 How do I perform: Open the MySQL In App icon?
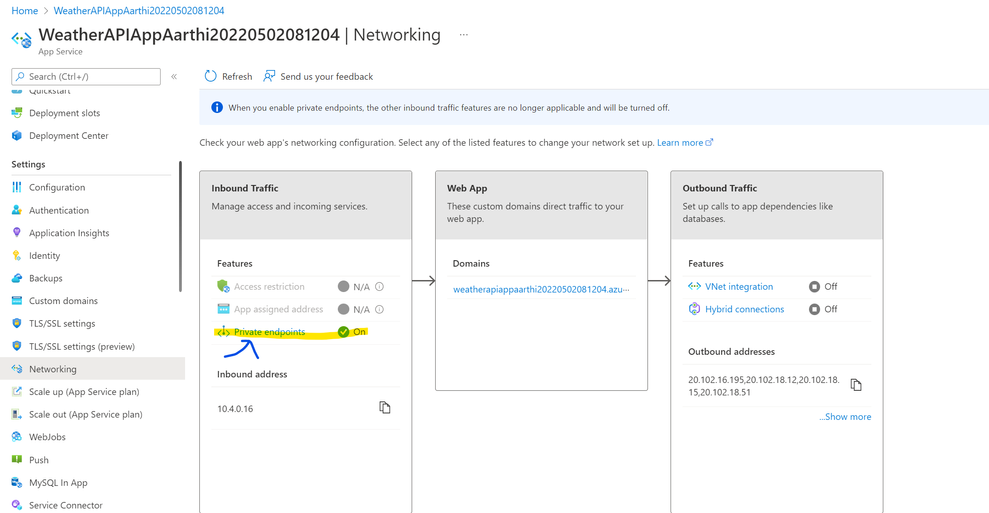(17, 483)
